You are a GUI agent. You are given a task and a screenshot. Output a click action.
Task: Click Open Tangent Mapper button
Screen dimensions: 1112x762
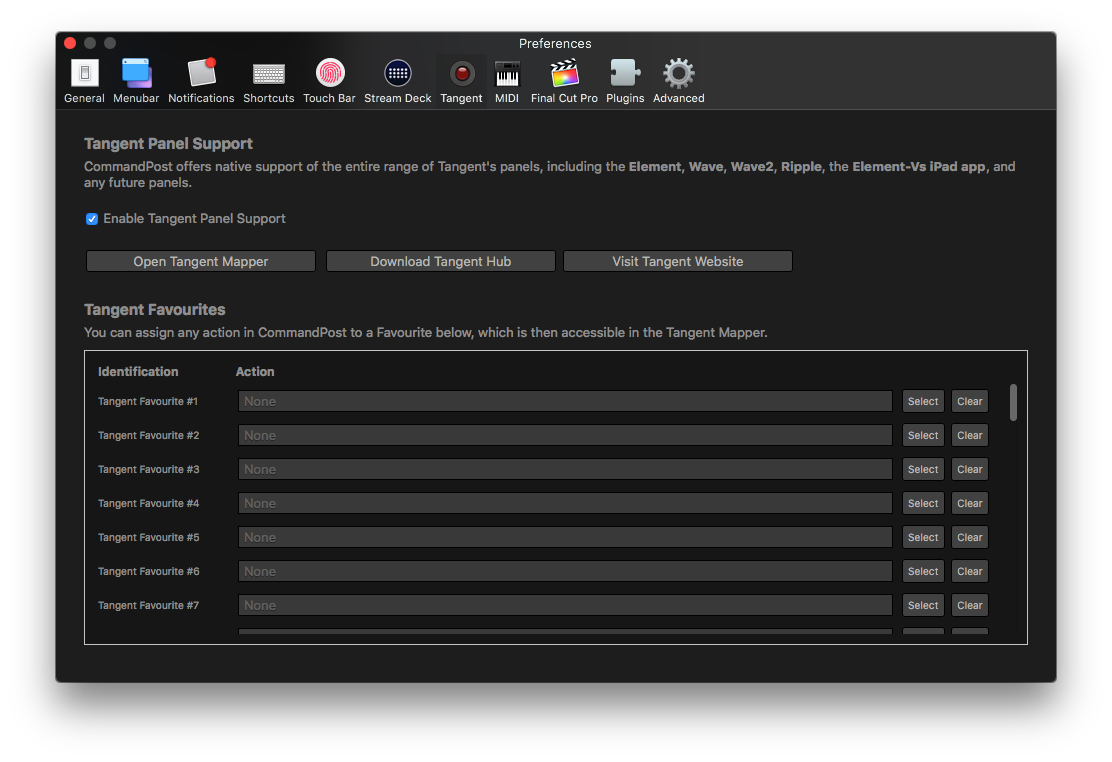(201, 261)
